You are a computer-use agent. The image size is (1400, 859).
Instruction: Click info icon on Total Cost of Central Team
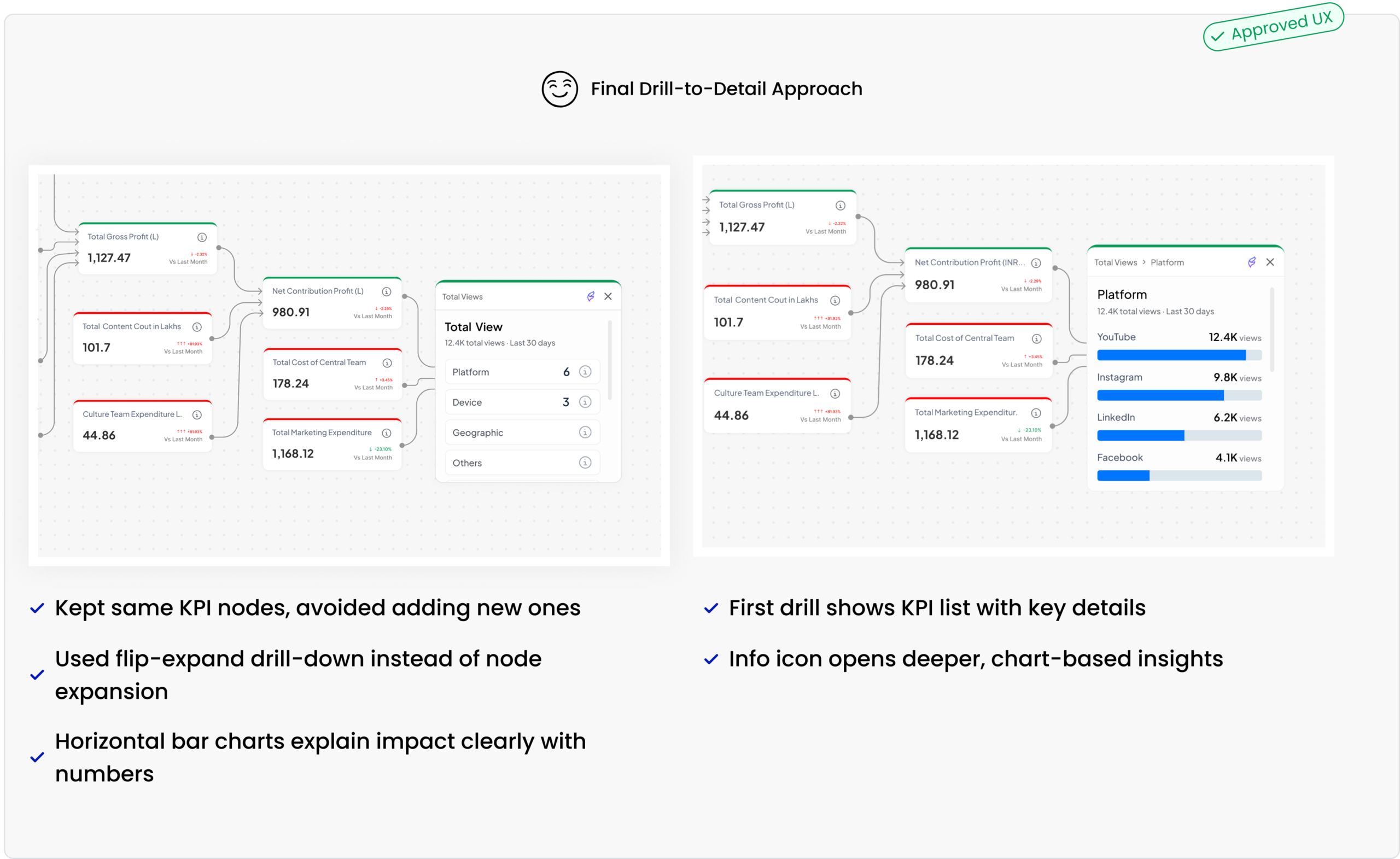click(x=387, y=363)
